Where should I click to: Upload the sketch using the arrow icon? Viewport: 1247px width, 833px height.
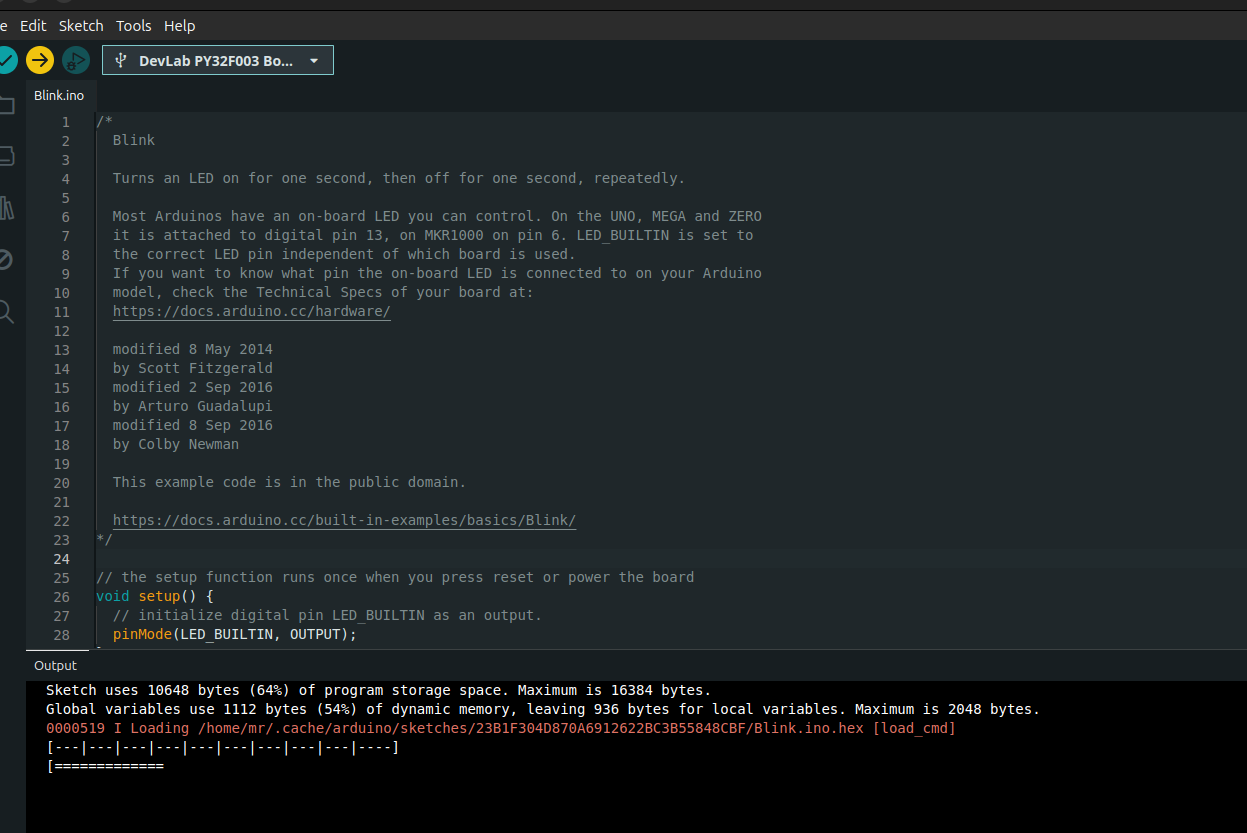[39, 60]
